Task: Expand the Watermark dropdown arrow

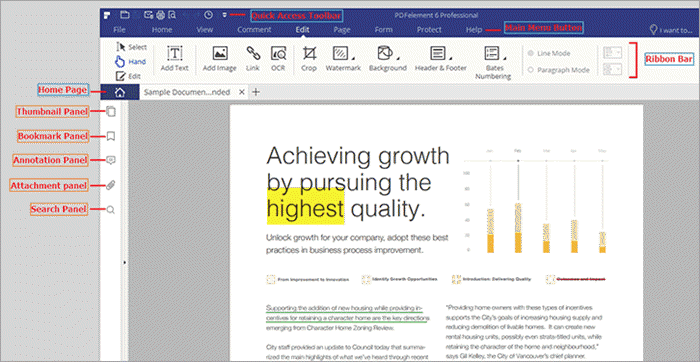Action: (x=353, y=58)
